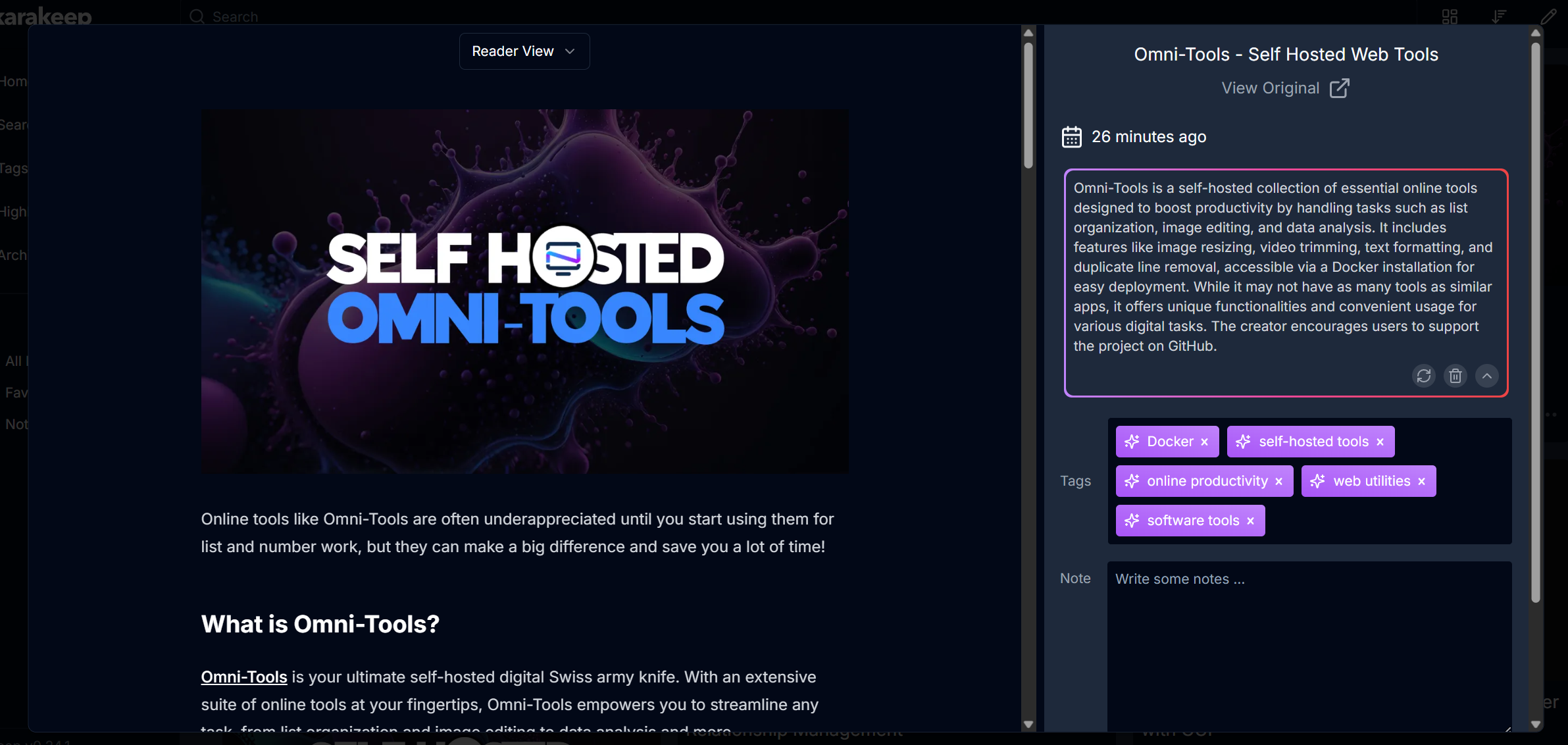Toggle the grid layout icon in header
Screen dimensions: 1568x745
pos(1450,16)
